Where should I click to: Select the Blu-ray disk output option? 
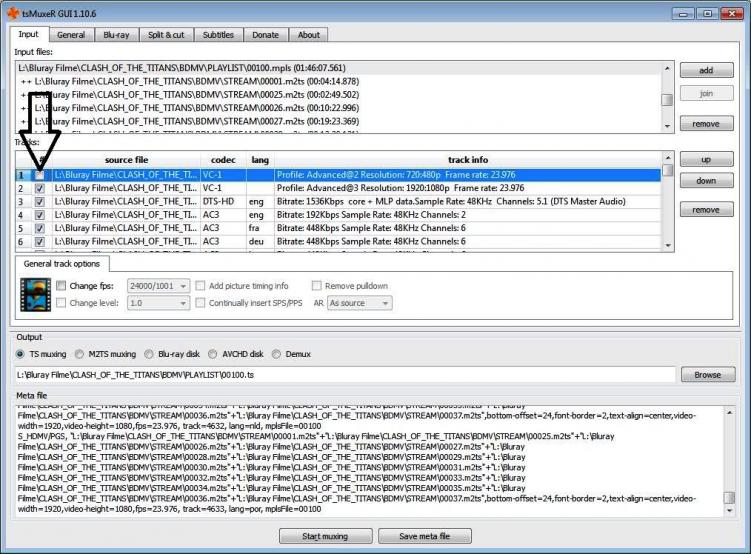(150, 353)
